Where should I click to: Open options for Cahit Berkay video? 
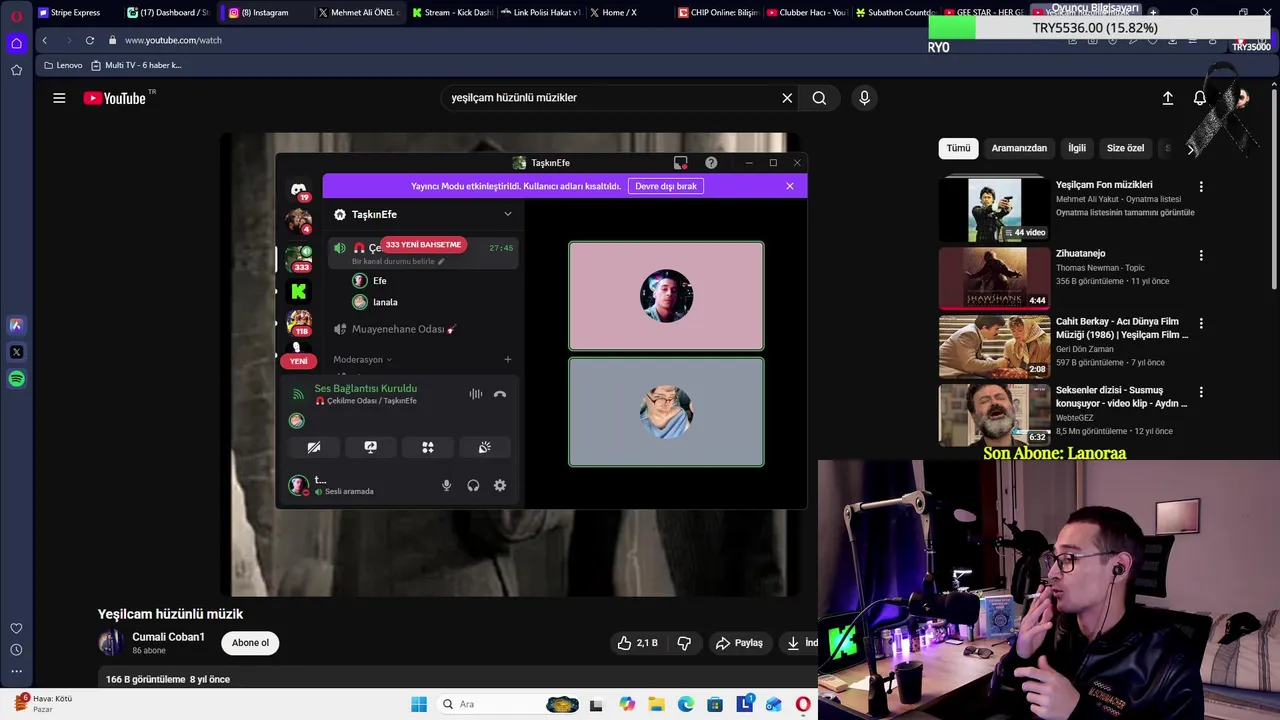pos(1201,324)
